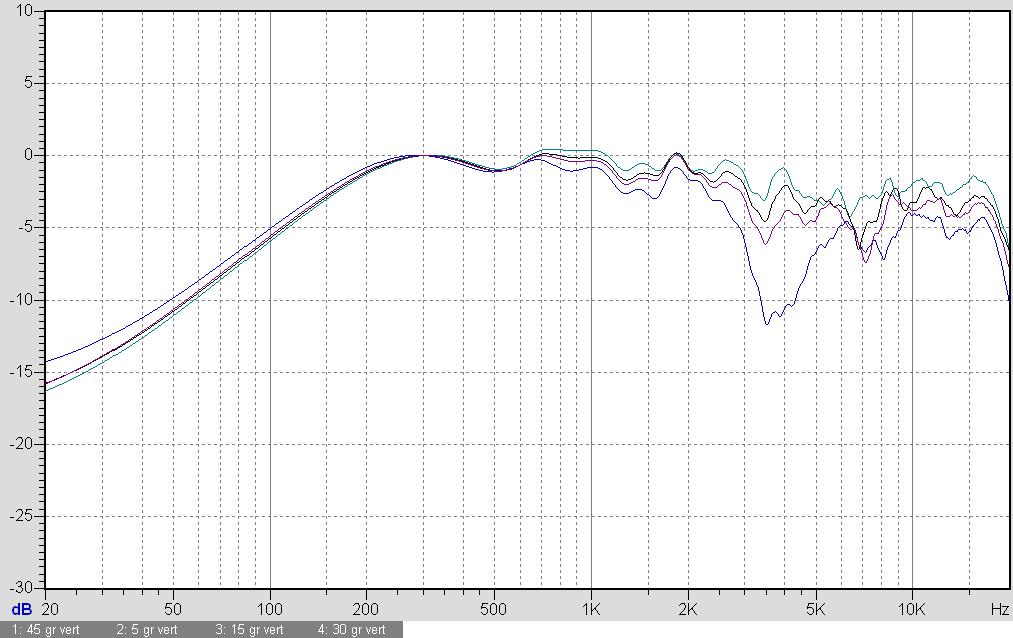
Task: Click the 10K frequency axis label
Action: tap(912, 609)
